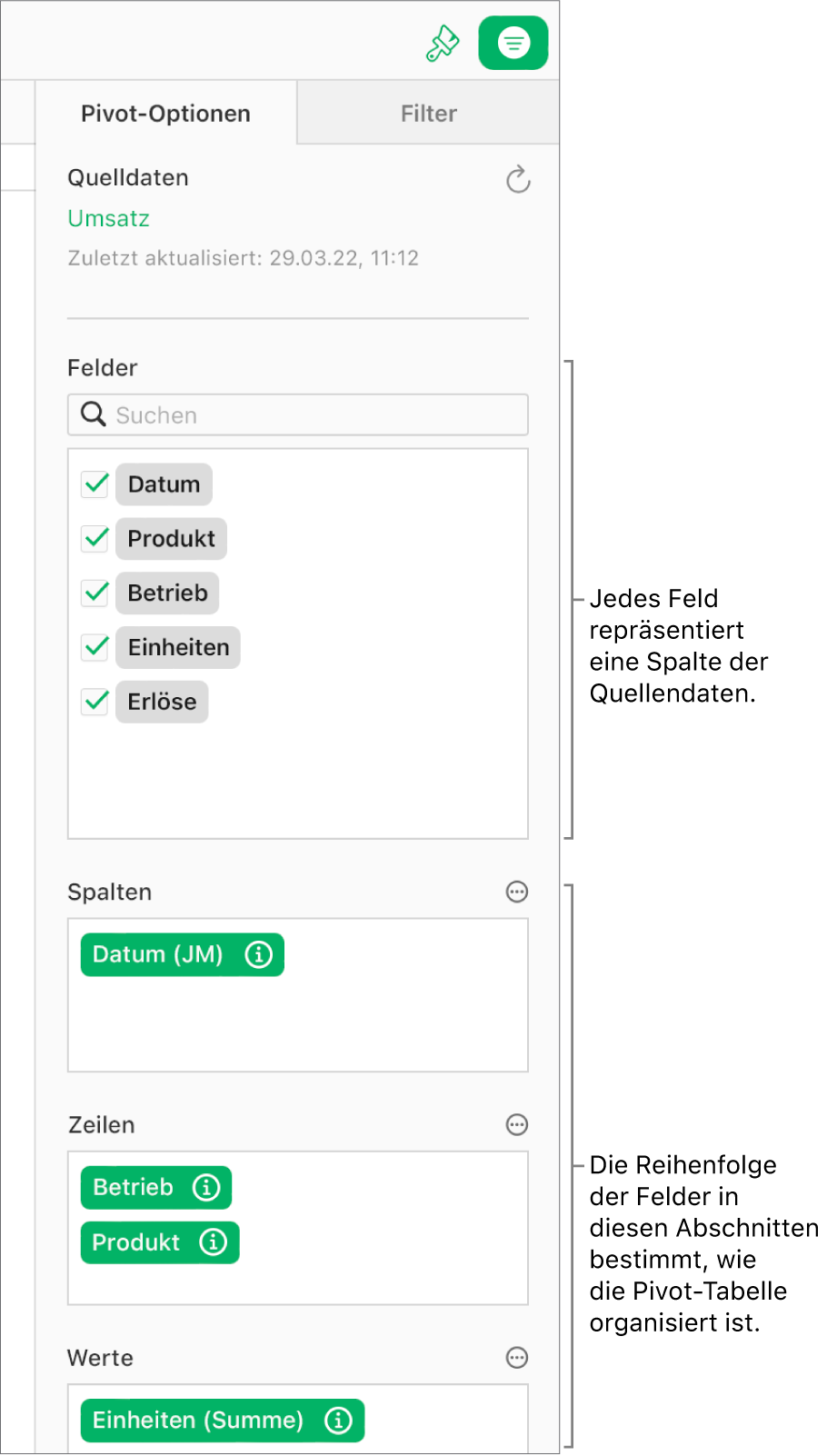
Task: Uncheck the Erlöse field checkbox
Action: coord(95,701)
